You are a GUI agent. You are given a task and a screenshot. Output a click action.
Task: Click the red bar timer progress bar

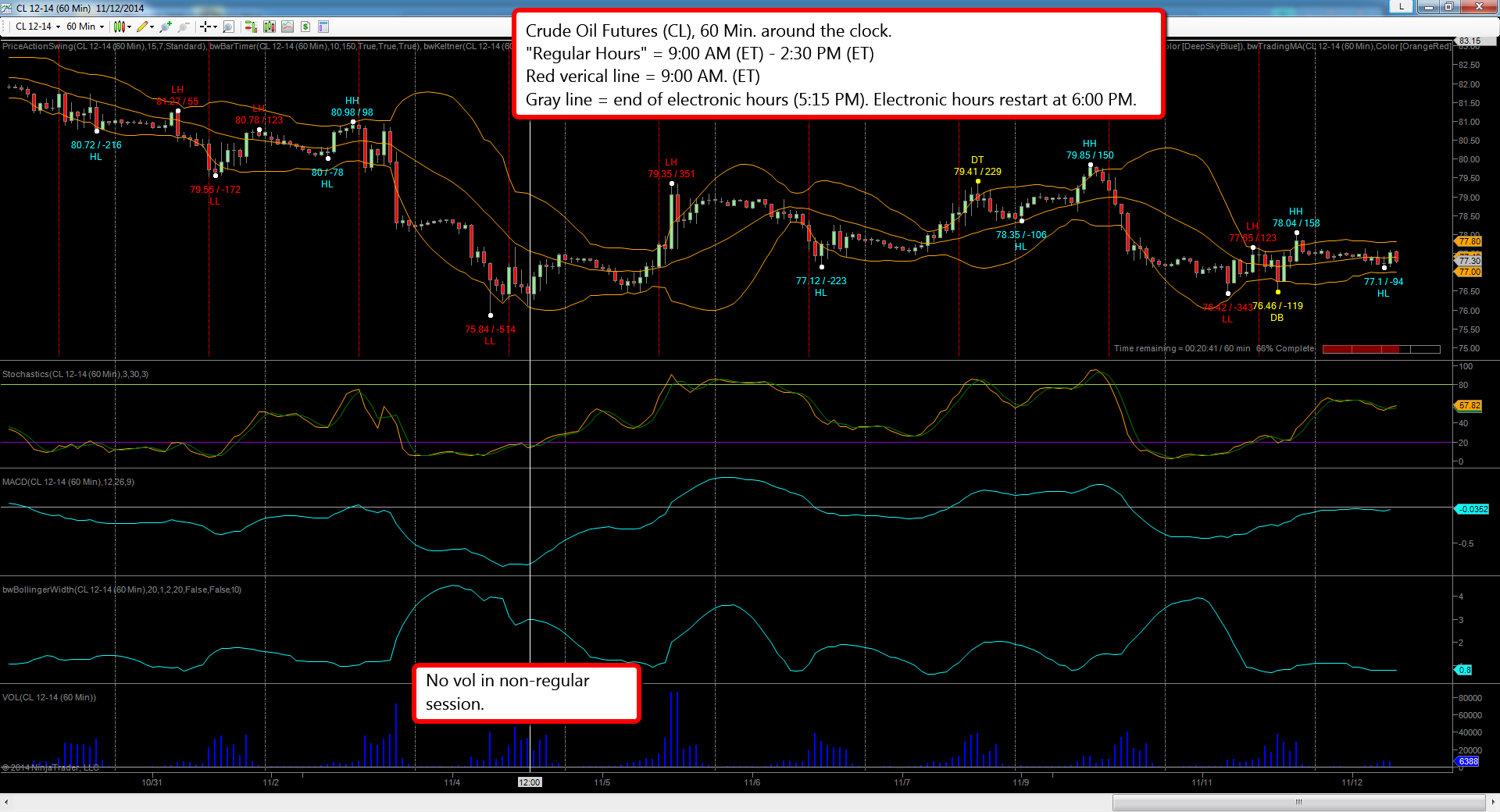point(1381,349)
